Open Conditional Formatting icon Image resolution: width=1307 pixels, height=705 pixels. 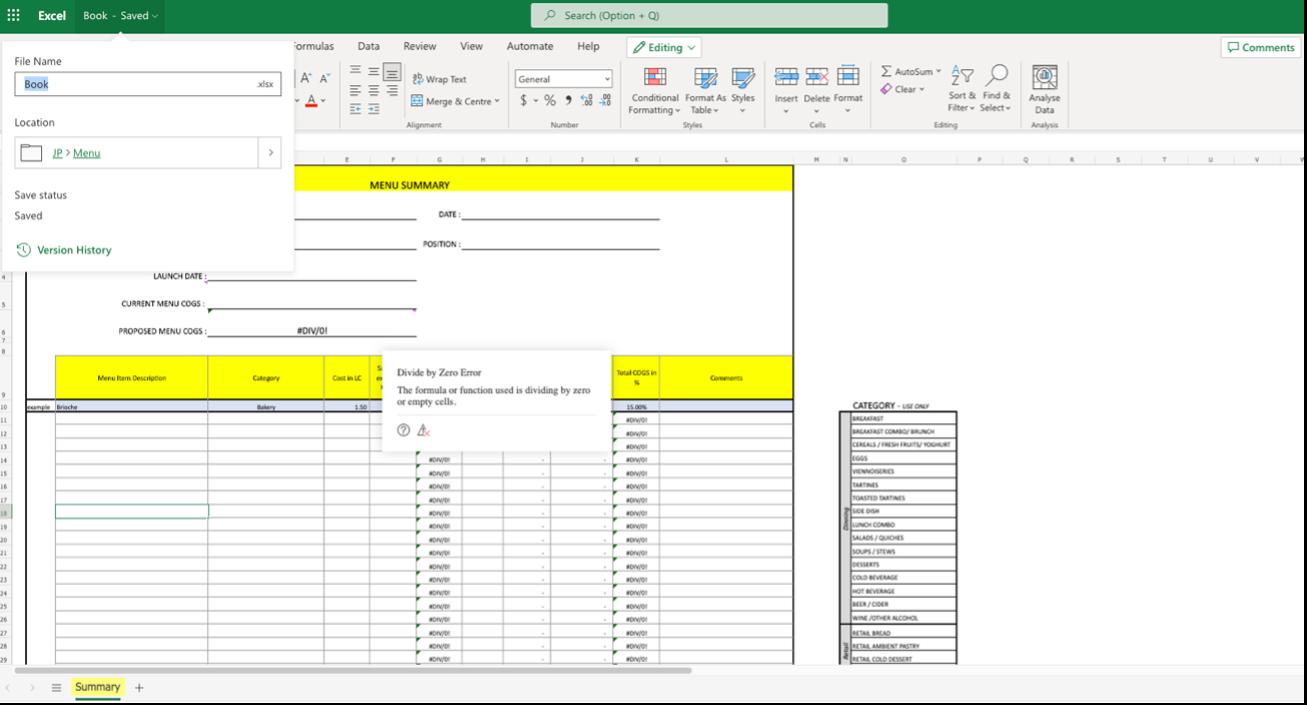coord(655,77)
